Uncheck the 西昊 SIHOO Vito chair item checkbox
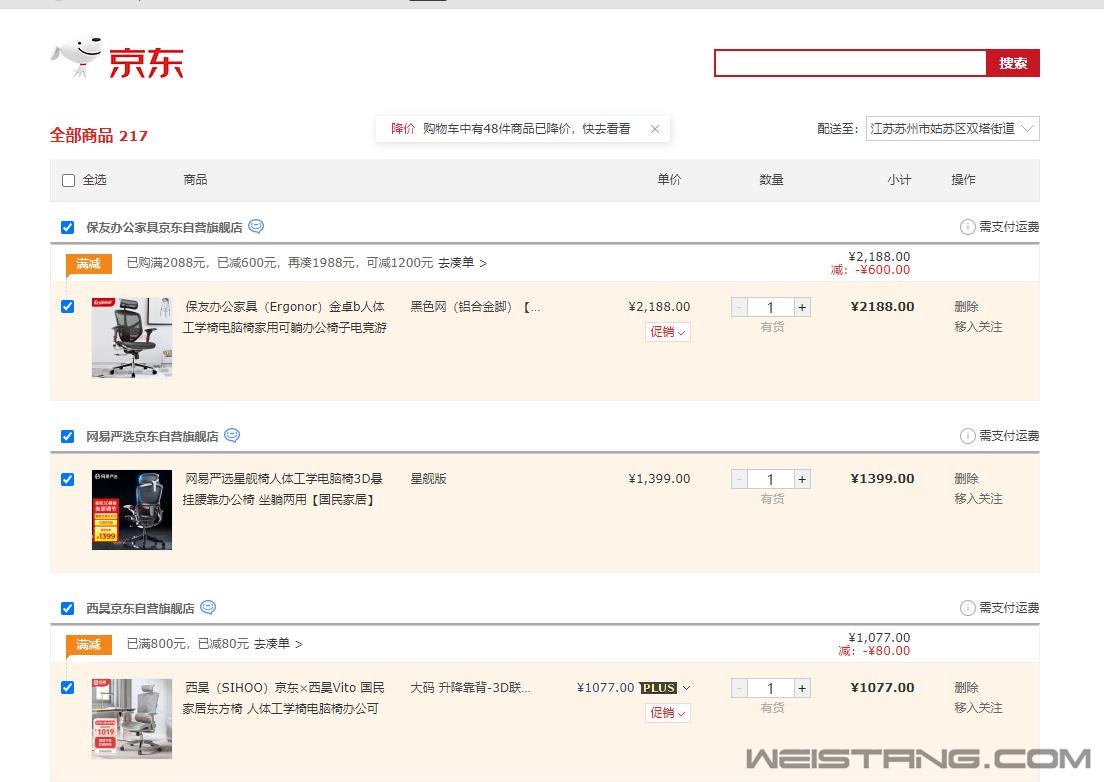This screenshot has height=782, width=1104. pos(68,688)
